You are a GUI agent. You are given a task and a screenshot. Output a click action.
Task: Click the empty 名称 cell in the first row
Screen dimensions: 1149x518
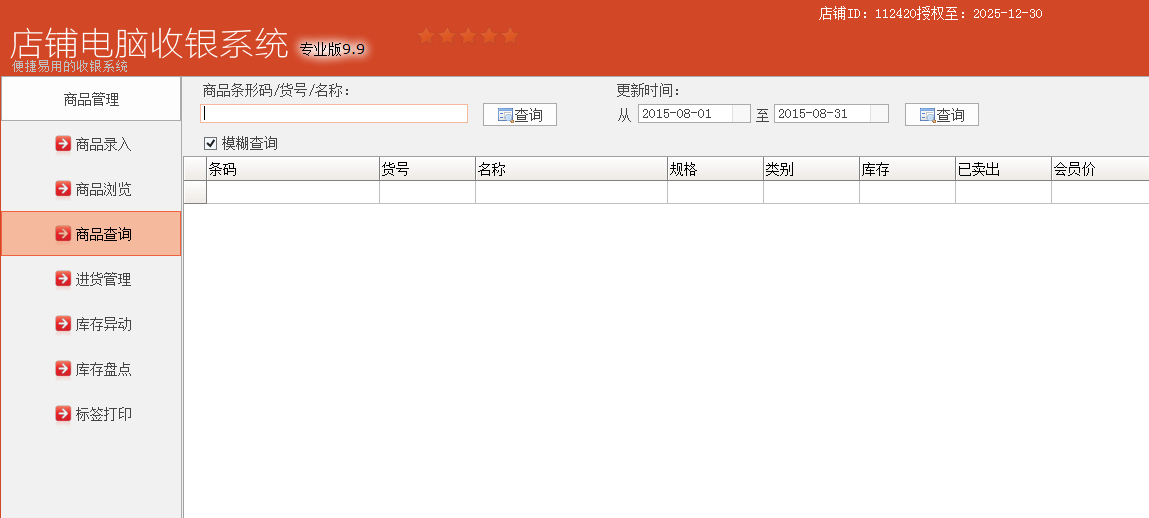click(x=571, y=192)
